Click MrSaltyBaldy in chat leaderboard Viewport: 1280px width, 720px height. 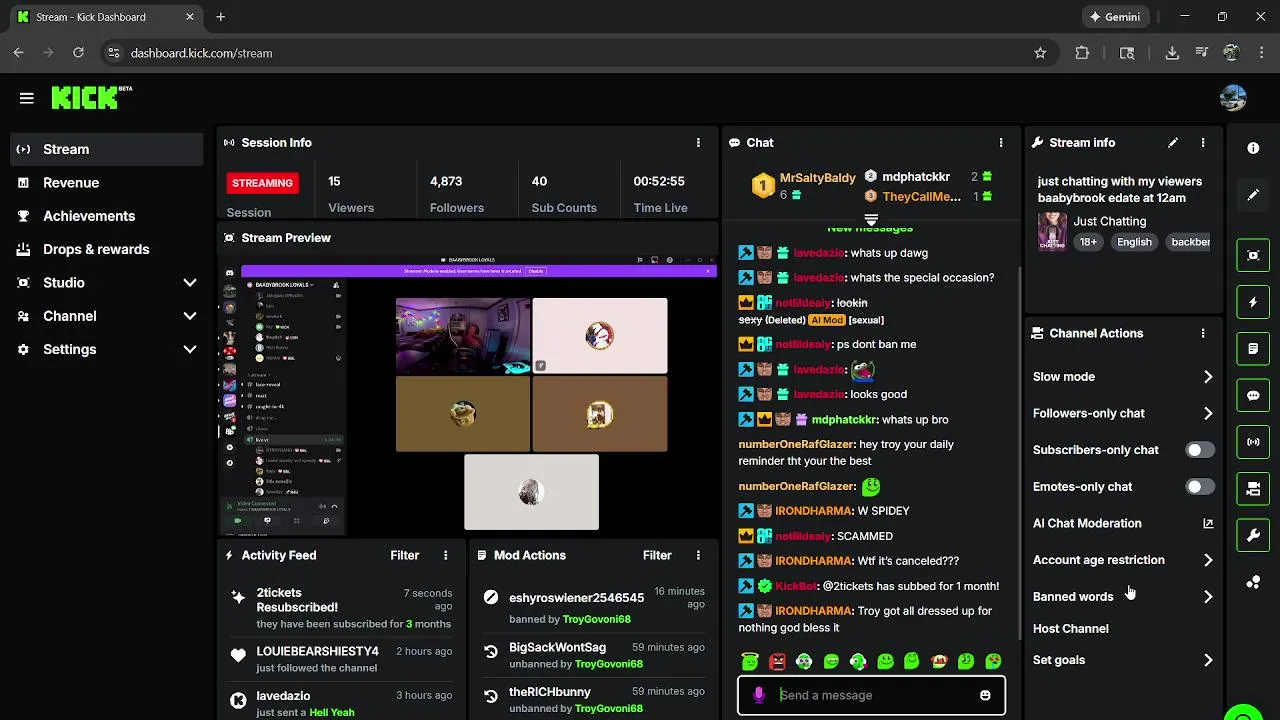(817, 178)
